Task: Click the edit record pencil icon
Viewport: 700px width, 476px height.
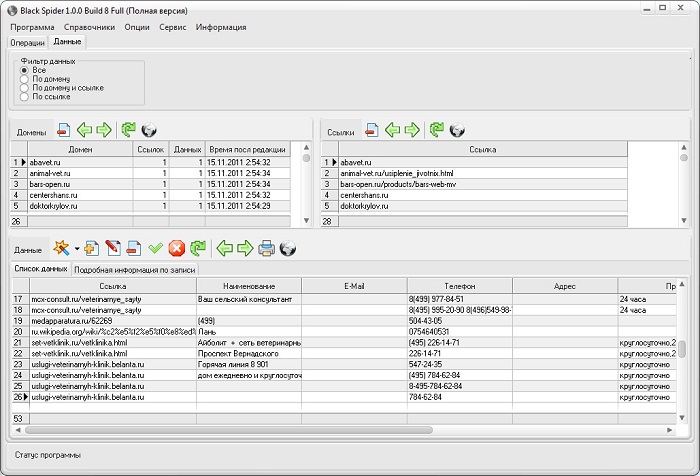Action: click(x=113, y=248)
